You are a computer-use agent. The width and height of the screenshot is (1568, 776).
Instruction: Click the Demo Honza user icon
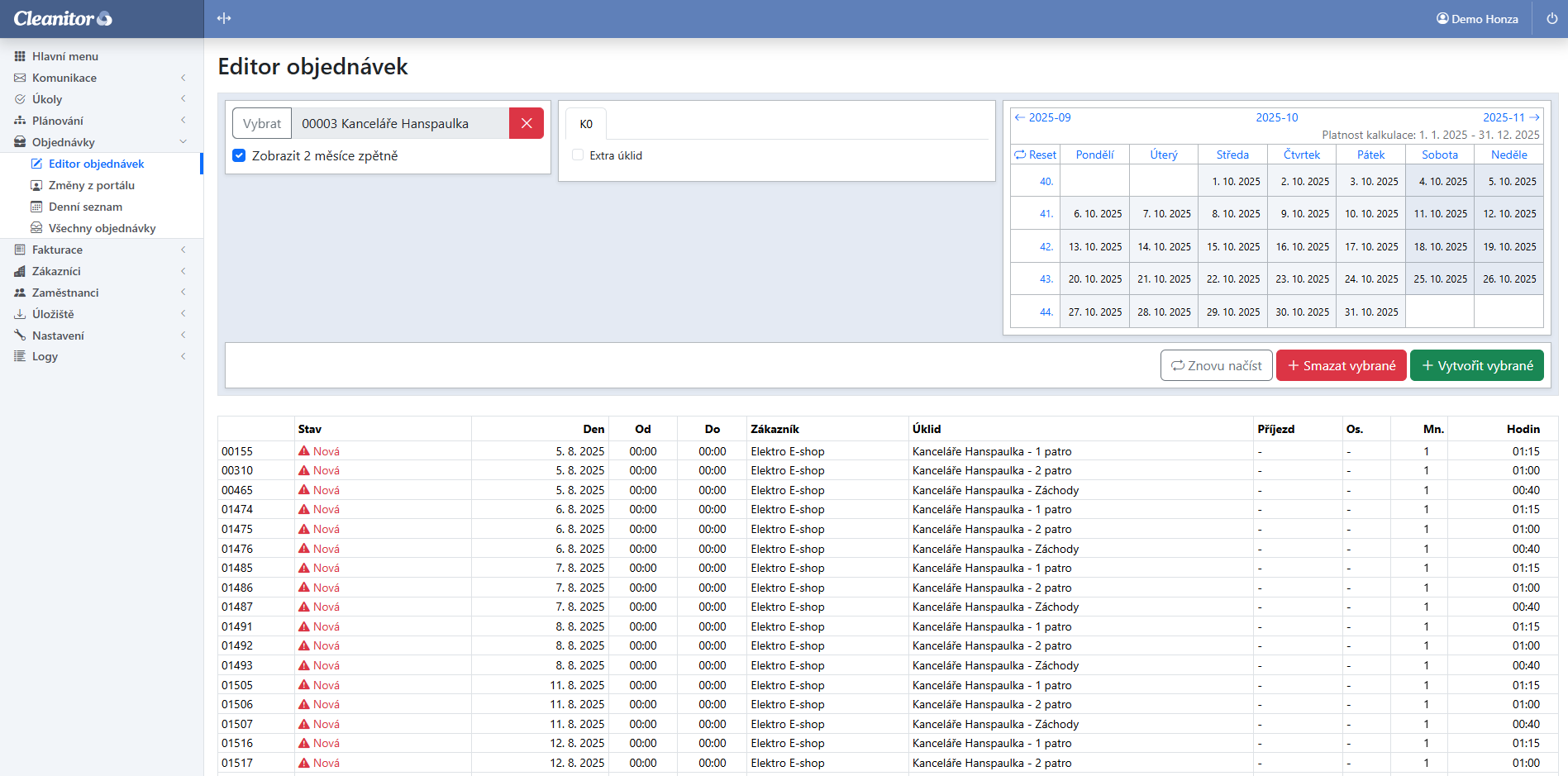tap(1442, 18)
